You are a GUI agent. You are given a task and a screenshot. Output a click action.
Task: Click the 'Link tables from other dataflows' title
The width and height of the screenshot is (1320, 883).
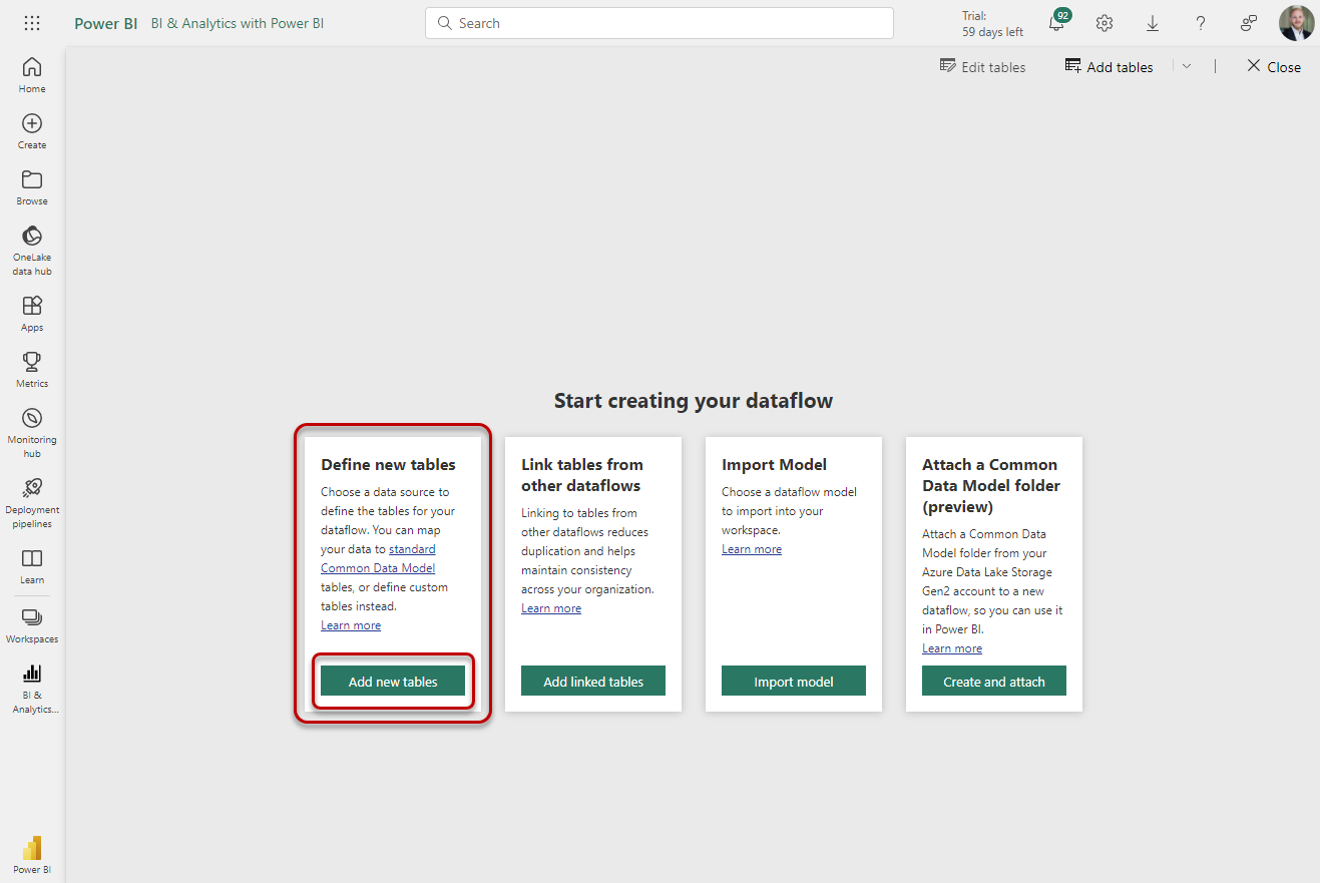pyautogui.click(x=582, y=475)
